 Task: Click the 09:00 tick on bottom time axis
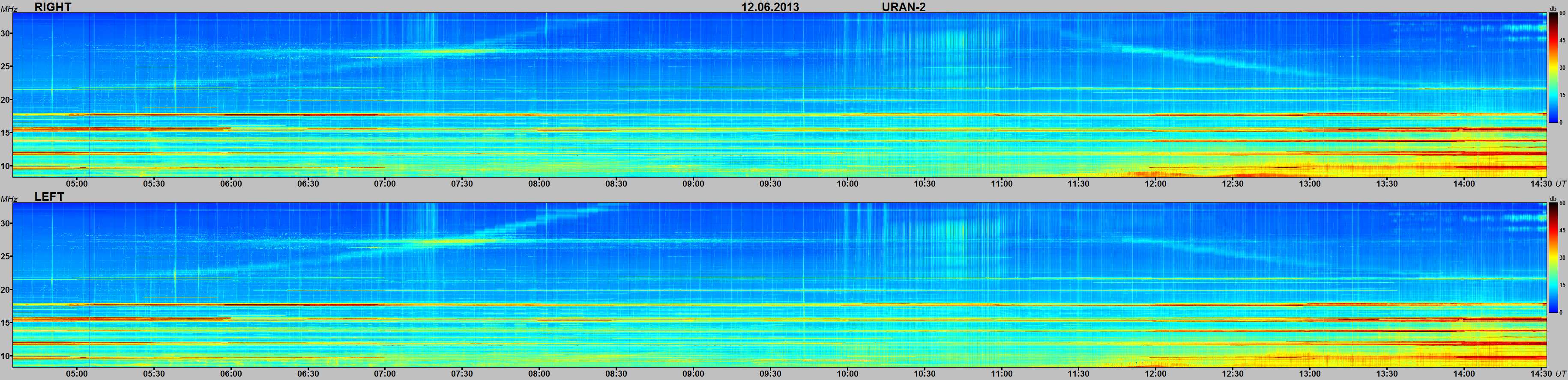coord(693,373)
